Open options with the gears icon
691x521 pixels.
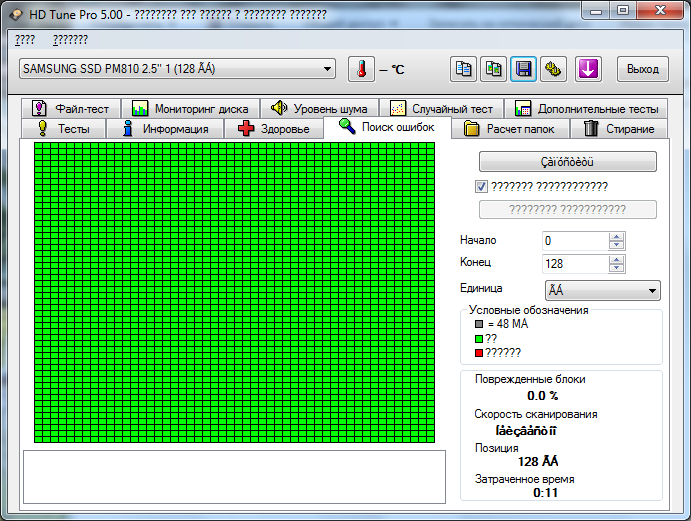554,69
